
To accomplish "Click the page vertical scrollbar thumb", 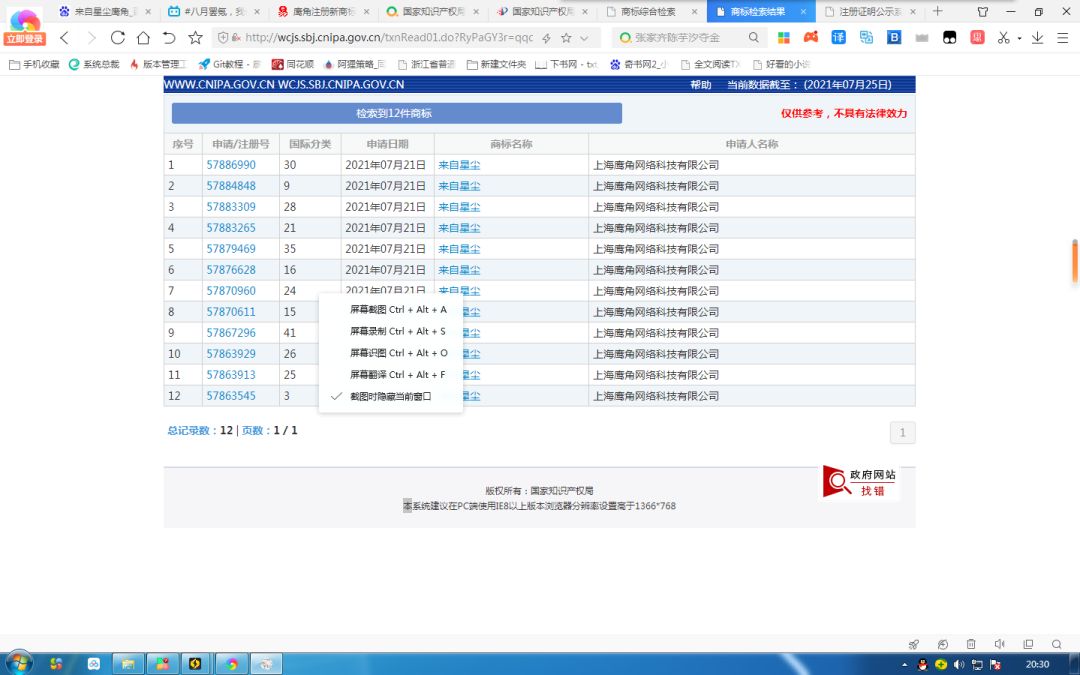I will 1074,261.
